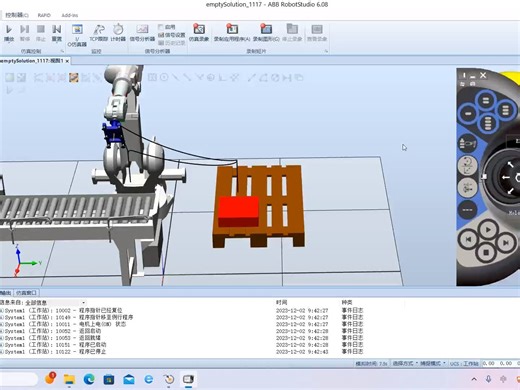Open Microsoft Edge from the taskbar
The height and width of the screenshot is (390, 520).
89,379
